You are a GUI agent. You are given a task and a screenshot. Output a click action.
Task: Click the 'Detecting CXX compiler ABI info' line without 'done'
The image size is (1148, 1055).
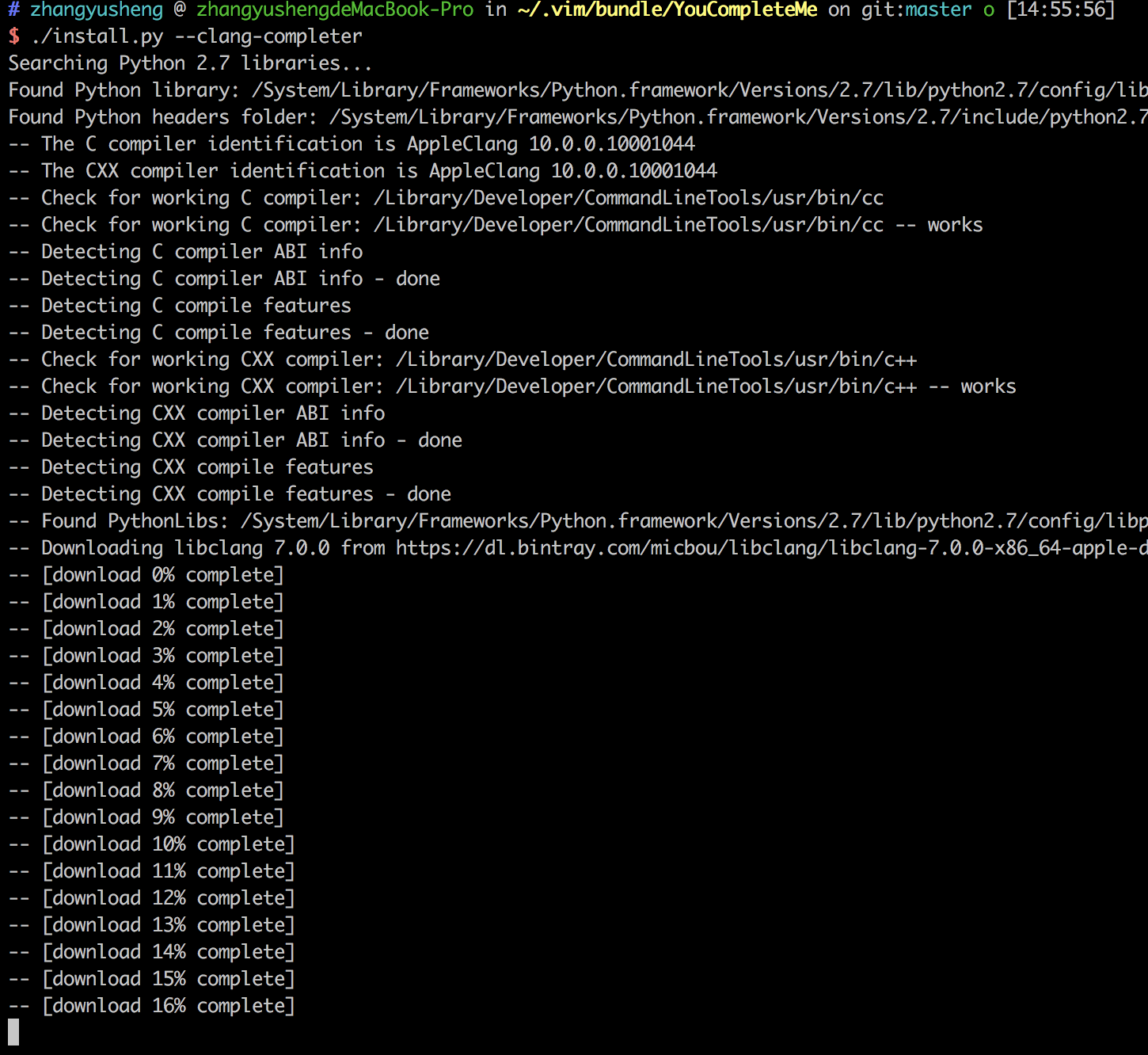tap(196, 413)
